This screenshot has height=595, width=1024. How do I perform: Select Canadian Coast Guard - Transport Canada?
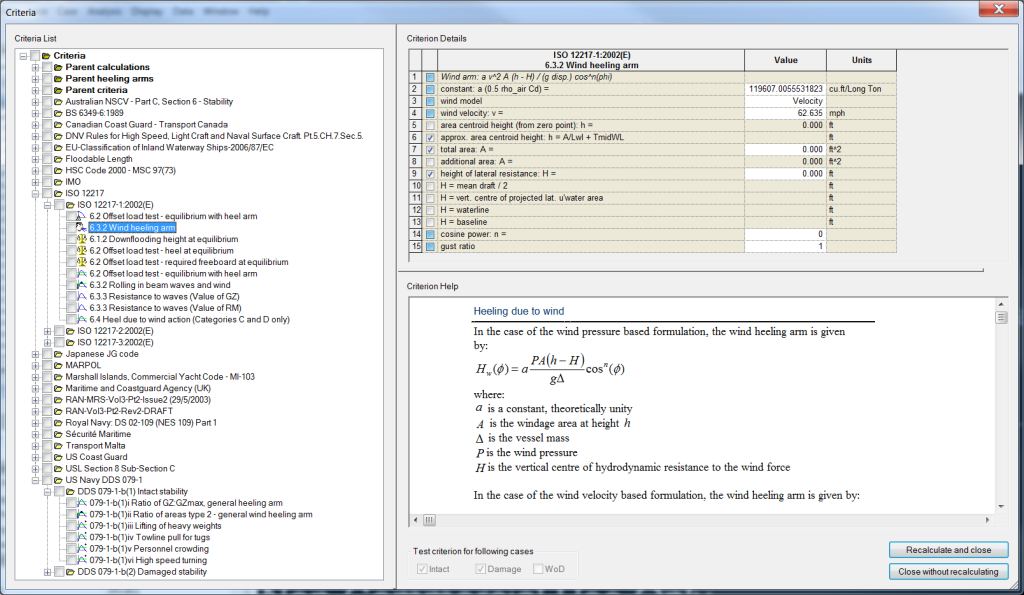coord(146,125)
